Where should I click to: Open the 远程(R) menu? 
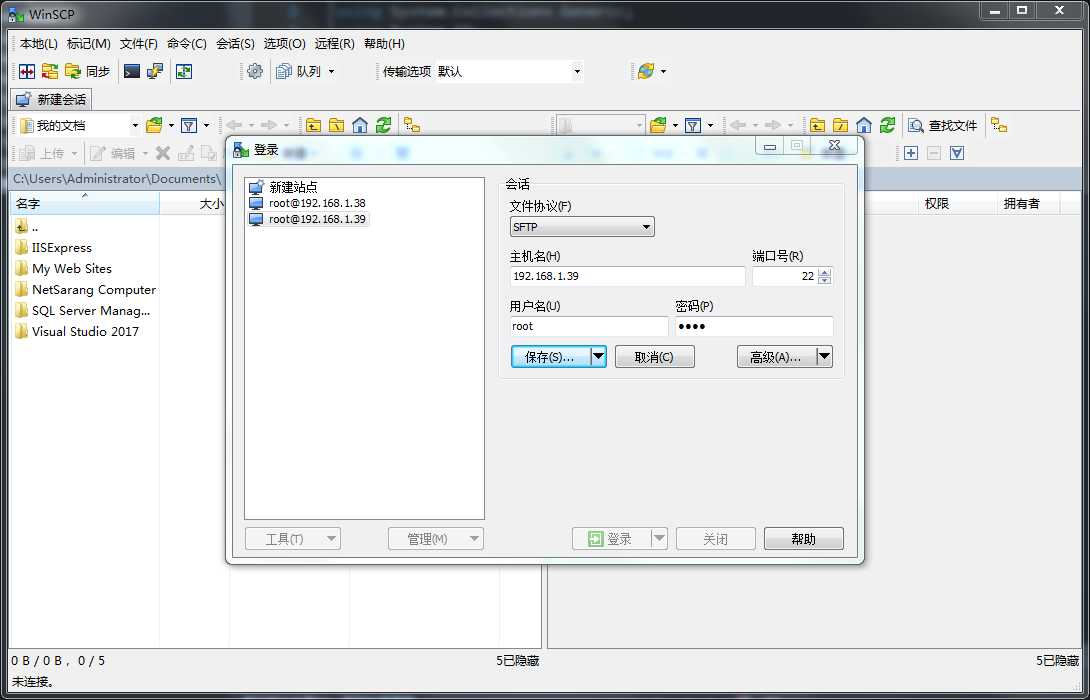point(334,43)
